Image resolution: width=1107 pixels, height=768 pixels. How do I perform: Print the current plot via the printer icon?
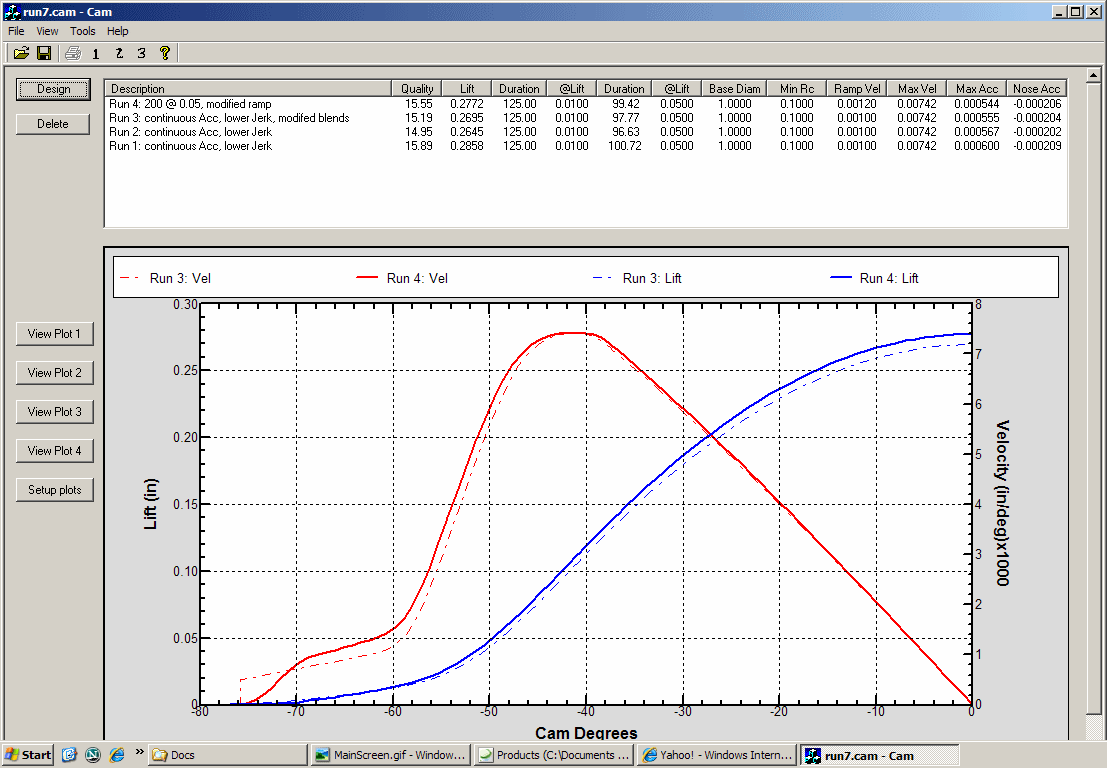click(71, 53)
